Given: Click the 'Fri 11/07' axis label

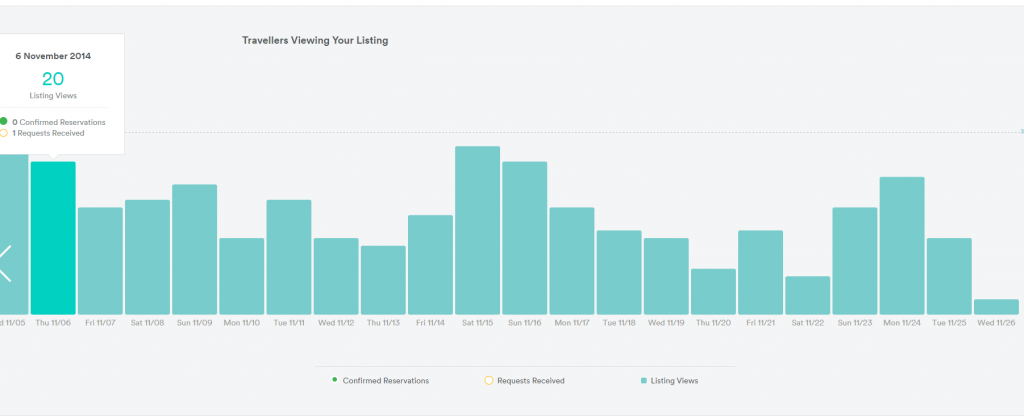Looking at the screenshot, I should [x=101, y=323].
